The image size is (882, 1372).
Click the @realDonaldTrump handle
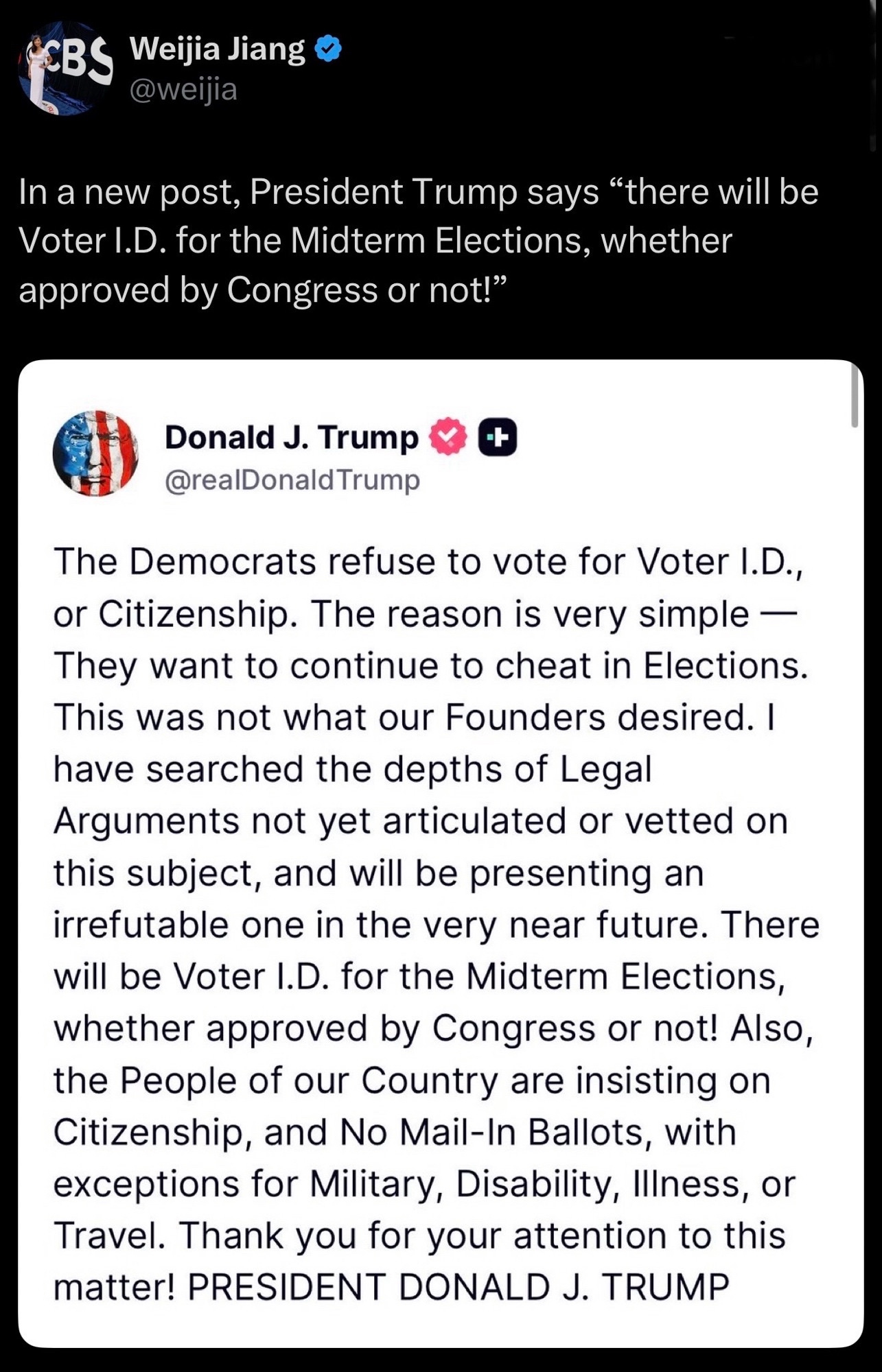[x=292, y=480]
